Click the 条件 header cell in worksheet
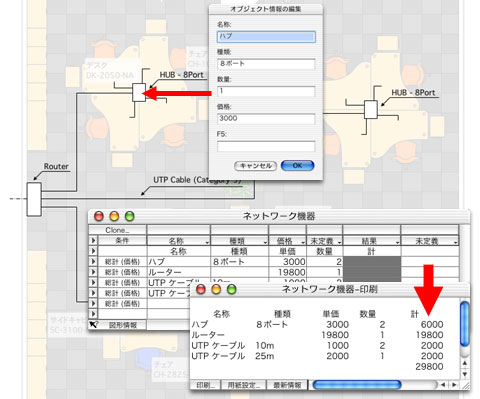 coord(122,240)
